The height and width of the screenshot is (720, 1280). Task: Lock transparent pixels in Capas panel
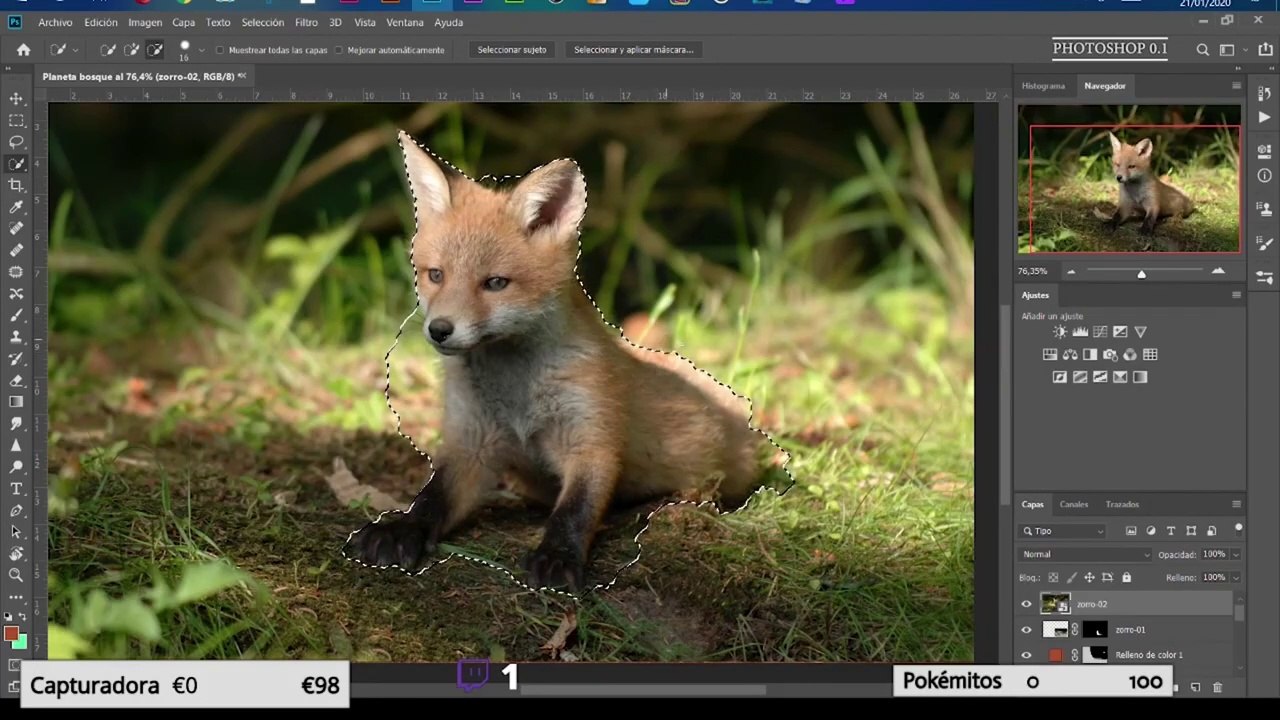1053,578
